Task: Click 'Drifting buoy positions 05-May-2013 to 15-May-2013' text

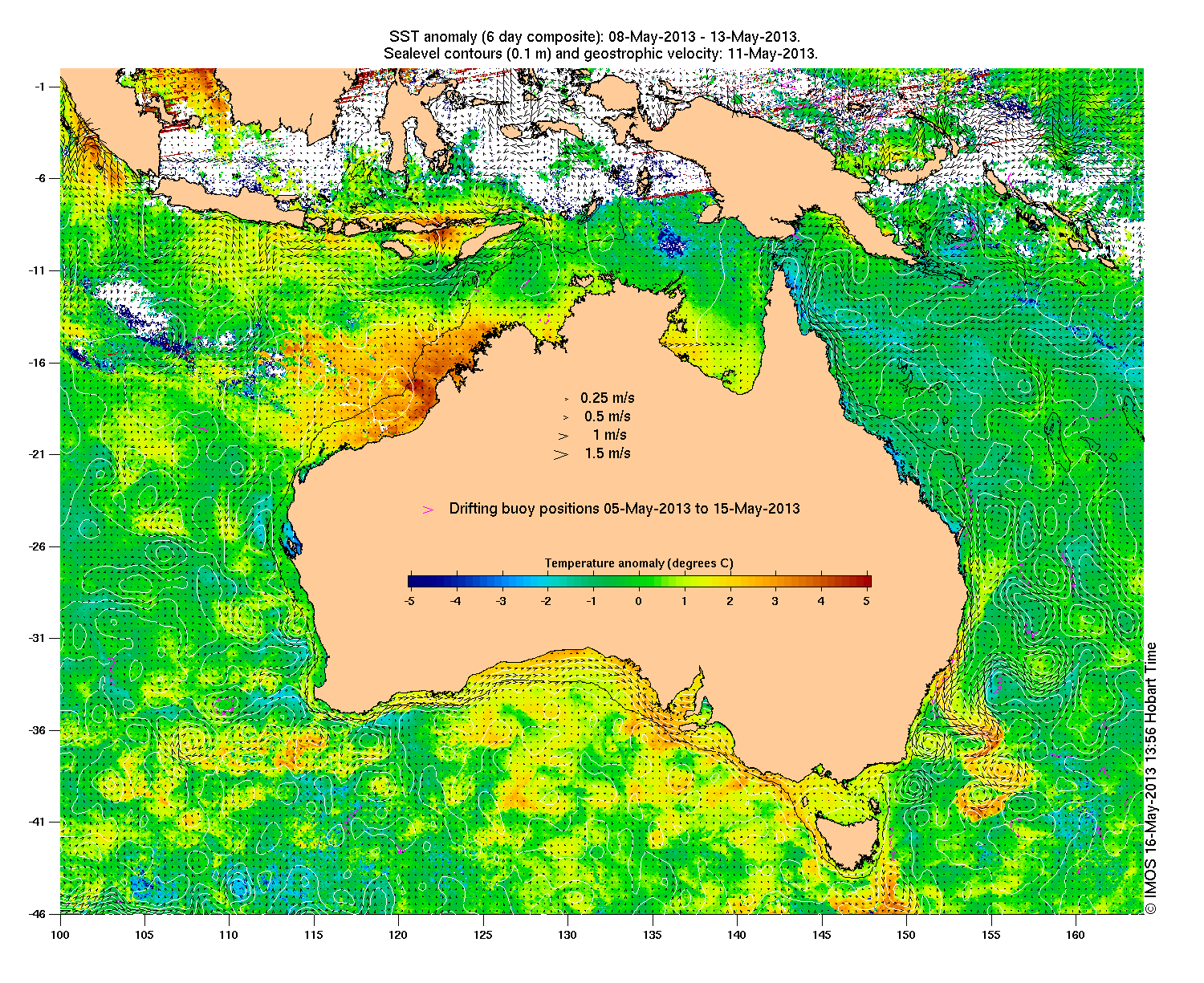Action: tap(624, 509)
